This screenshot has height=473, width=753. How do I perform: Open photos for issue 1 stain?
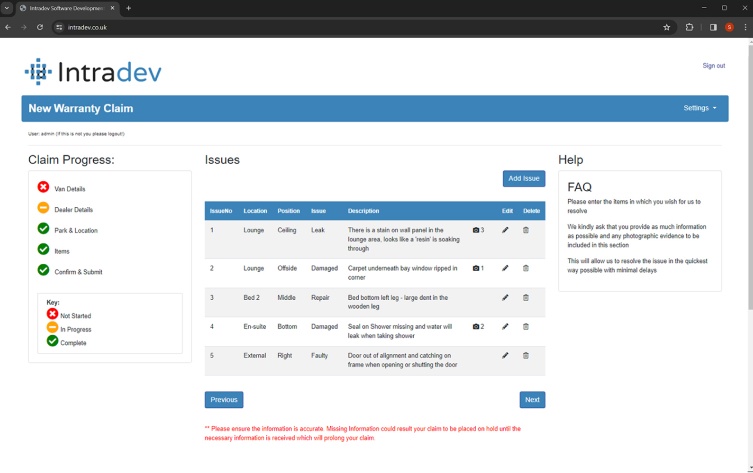coord(478,230)
